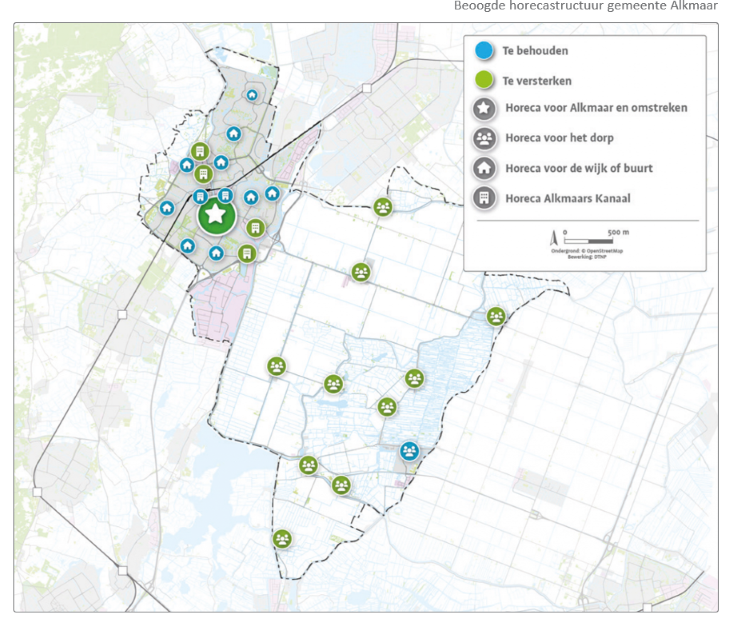
Task: Click the northernmost green canal building marker
Action: [x=200, y=151]
